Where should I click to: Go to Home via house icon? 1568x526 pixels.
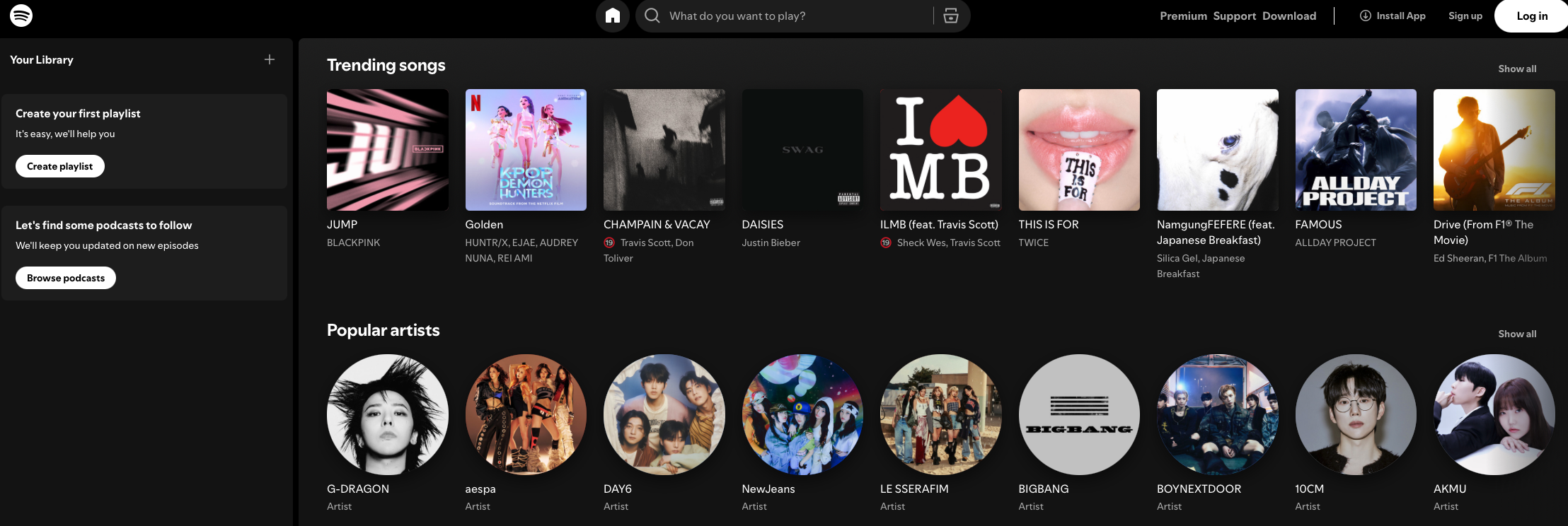(x=613, y=16)
